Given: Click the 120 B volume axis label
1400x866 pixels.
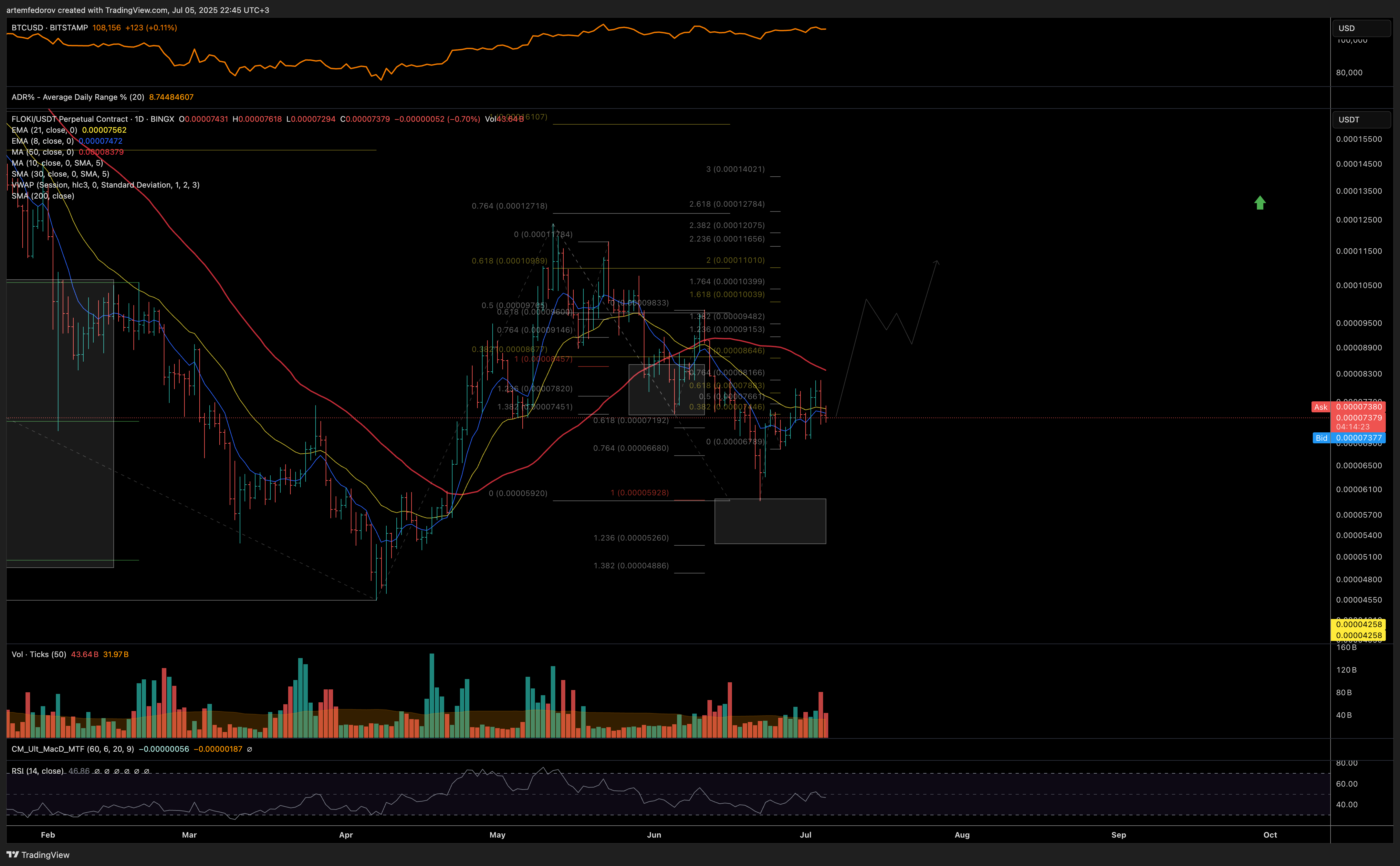Looking at the screenshot, I should 1347,670.
